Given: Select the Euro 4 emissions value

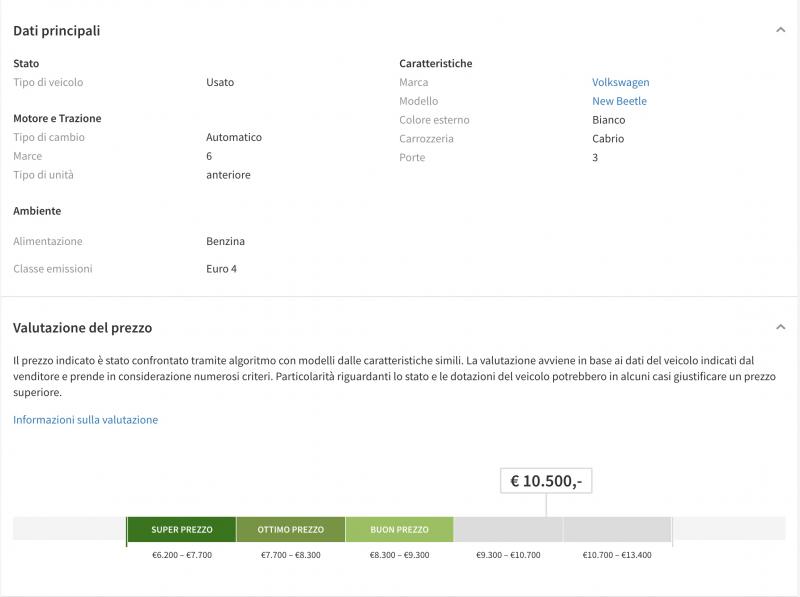Looking at the screenshot, I should pyautogui.click(x=221, y=269).
